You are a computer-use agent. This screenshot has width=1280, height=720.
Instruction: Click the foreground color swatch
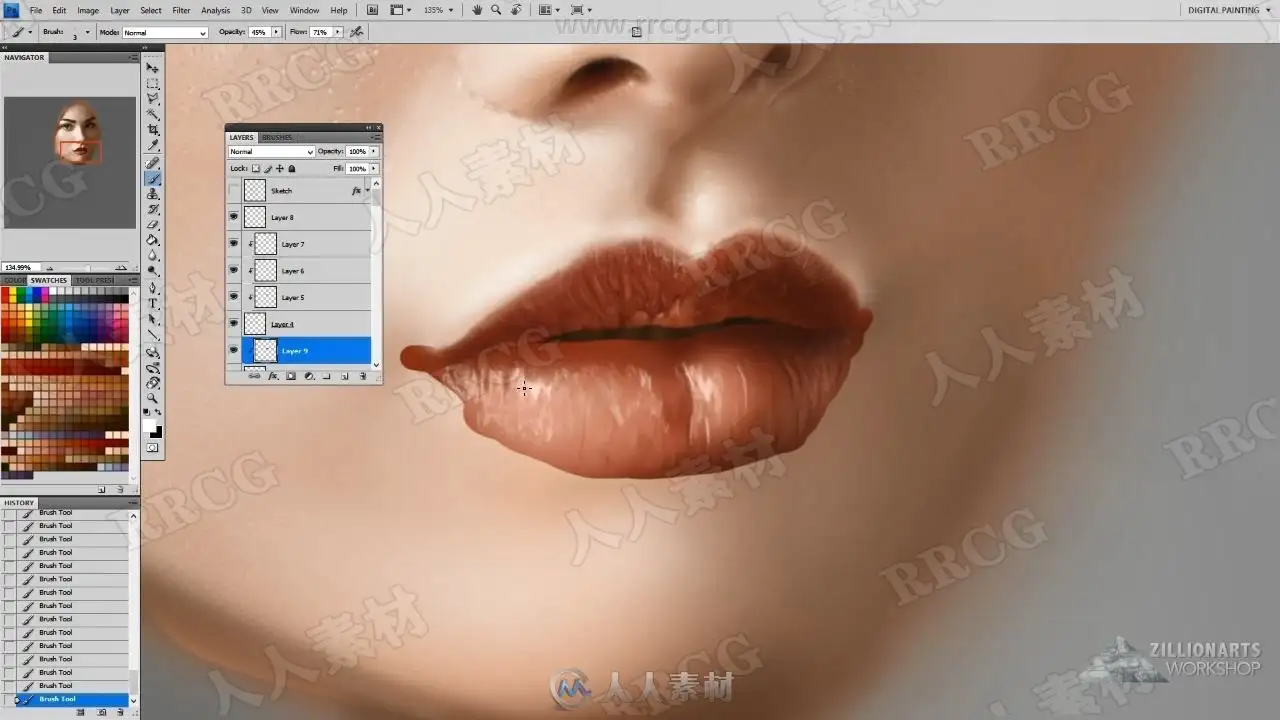click(149, 426)
